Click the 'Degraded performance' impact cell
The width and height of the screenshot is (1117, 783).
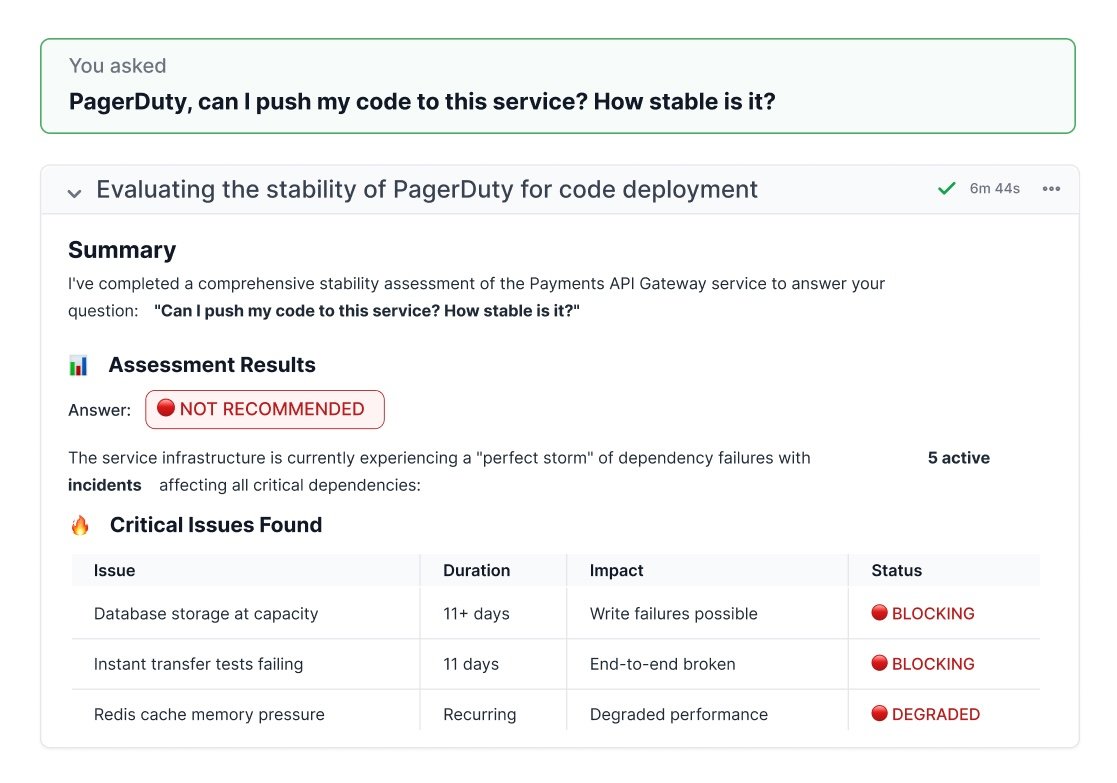tap(679, 715)
